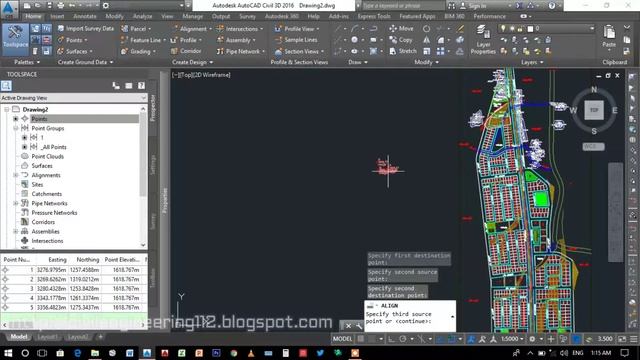This screenshot has height=360, width=640.
Task: Select the Move tool in Modify panel
Action: pyautogui.click(x=401, y=29)
